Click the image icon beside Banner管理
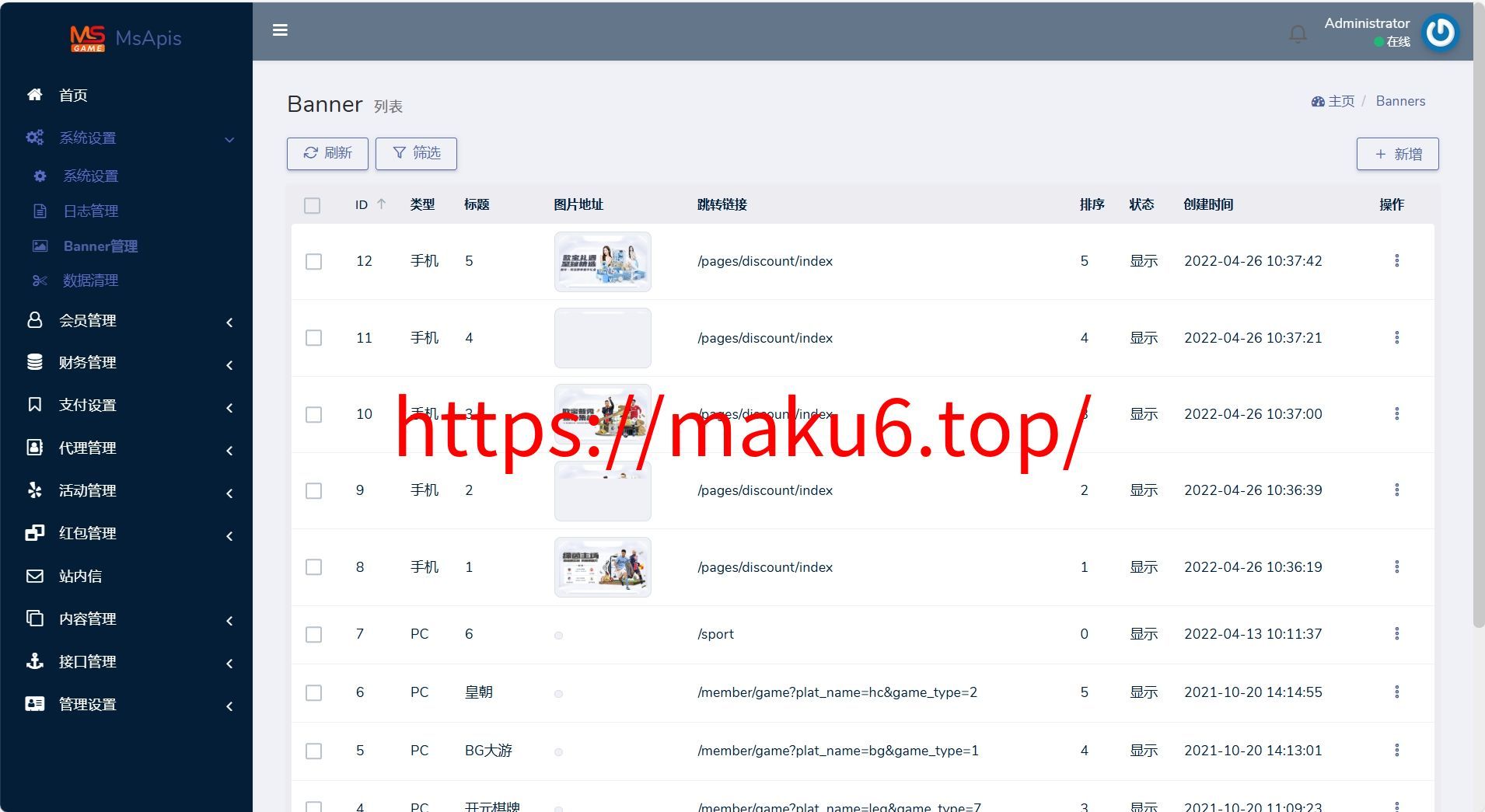Image resolution: width=1485 pixels, height=812 pixels. (40, 246)
